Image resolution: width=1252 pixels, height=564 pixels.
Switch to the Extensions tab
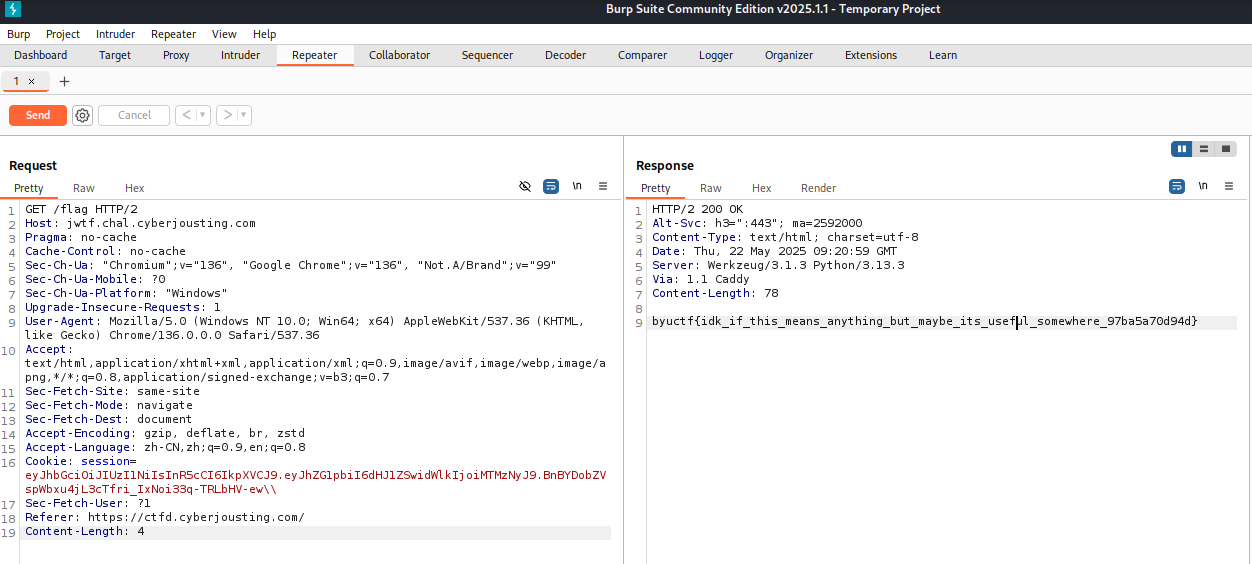pos(871,55)
